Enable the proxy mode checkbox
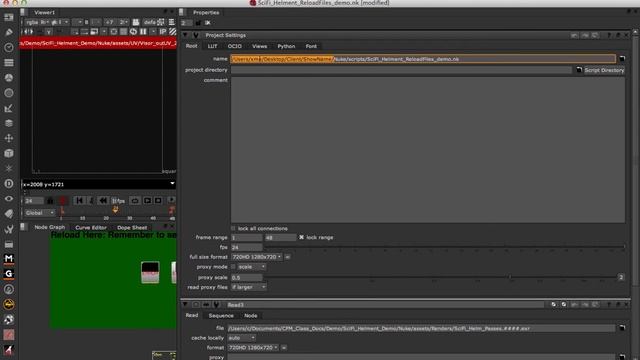 (233, 267)
